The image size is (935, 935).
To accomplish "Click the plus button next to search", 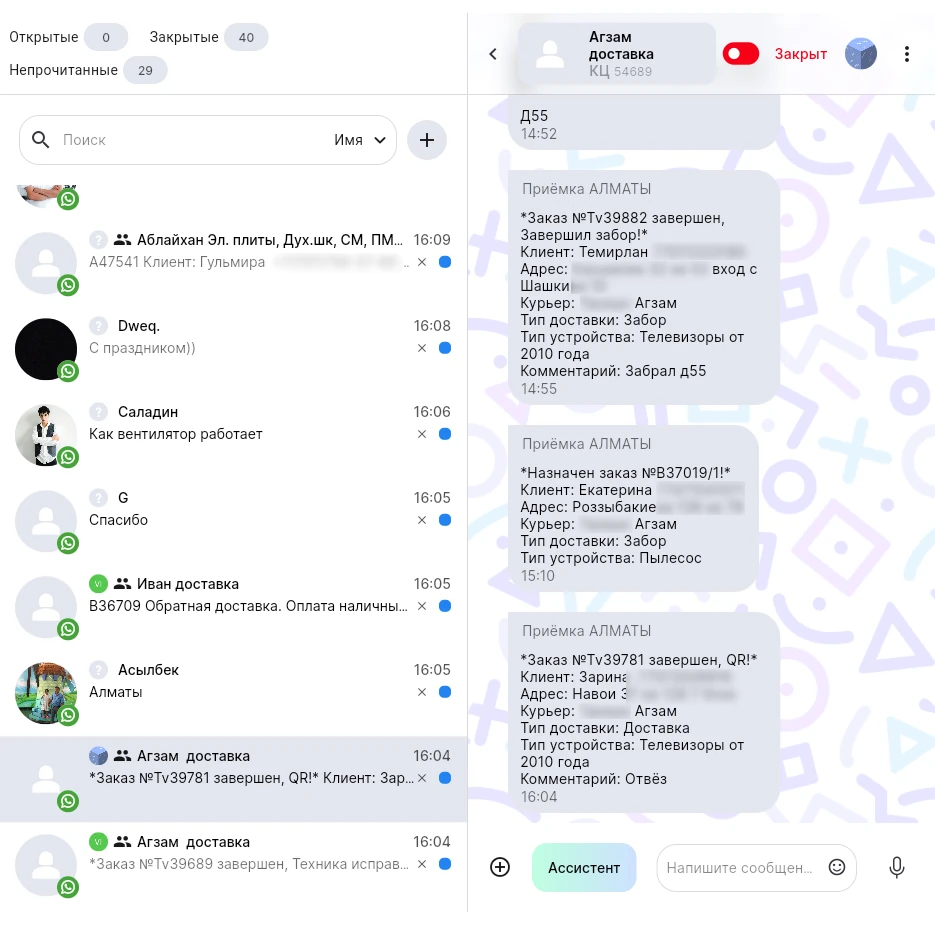I will click(x=426, y=140).
